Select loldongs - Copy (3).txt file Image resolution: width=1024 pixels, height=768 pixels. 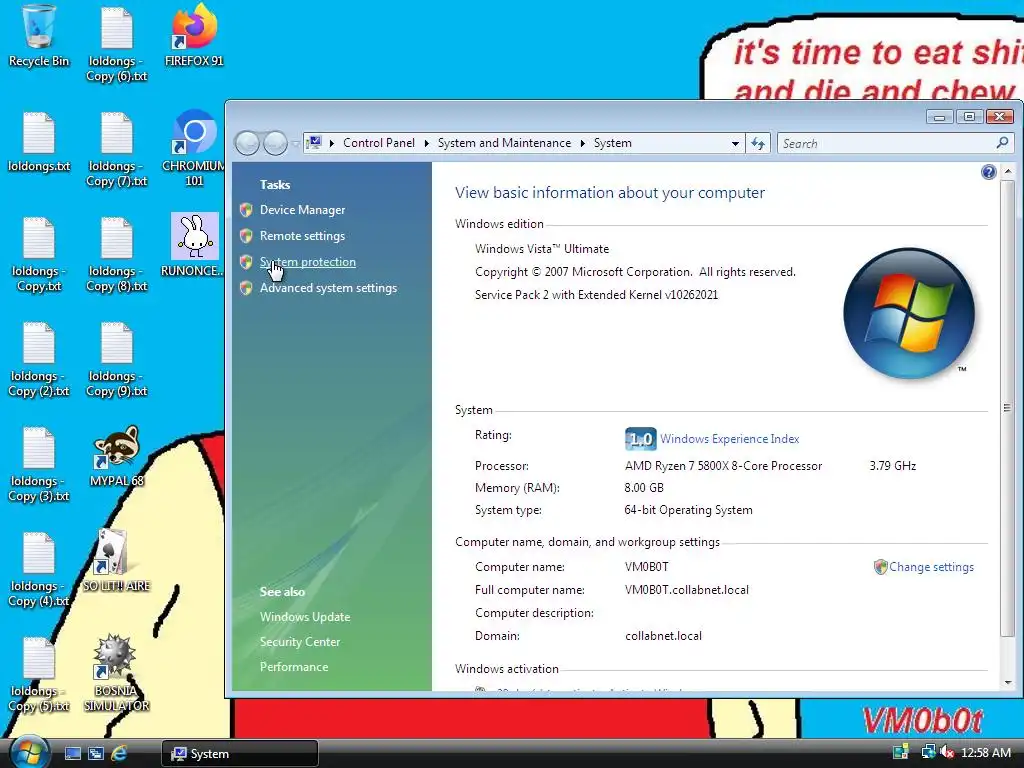tap(39, 464)
